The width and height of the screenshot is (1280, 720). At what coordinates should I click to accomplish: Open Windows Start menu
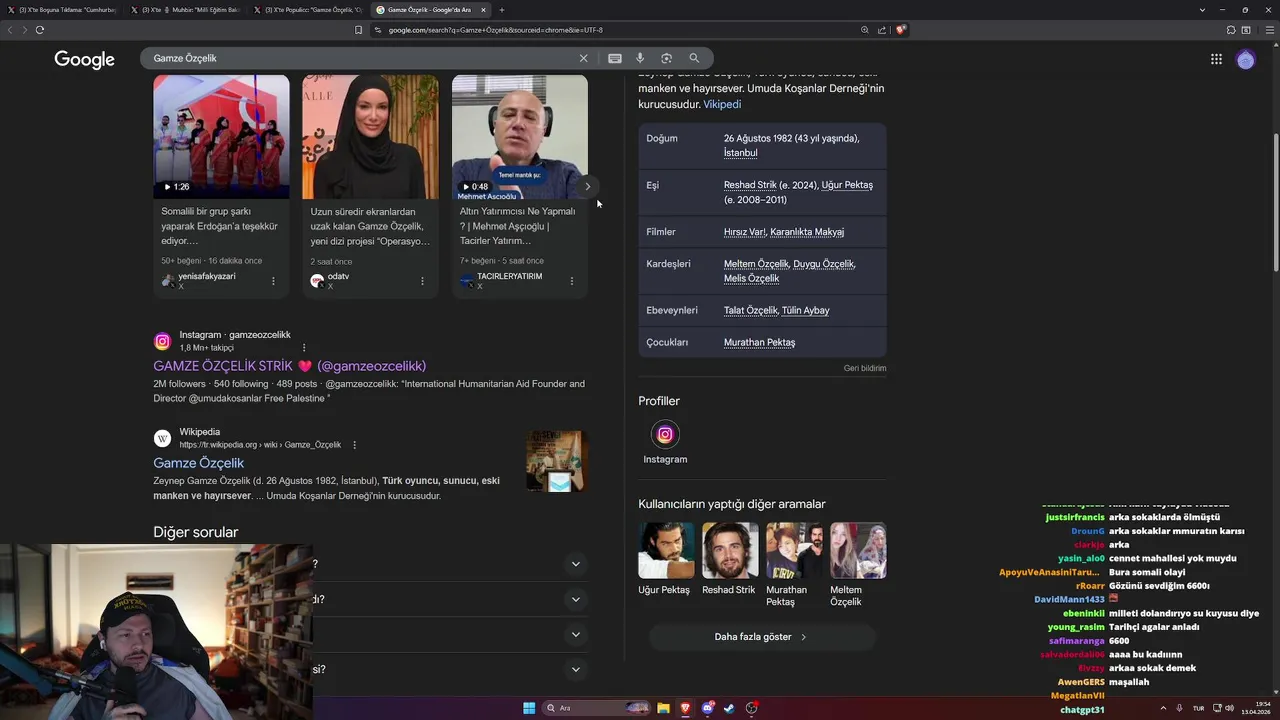(x=529, y=708)
